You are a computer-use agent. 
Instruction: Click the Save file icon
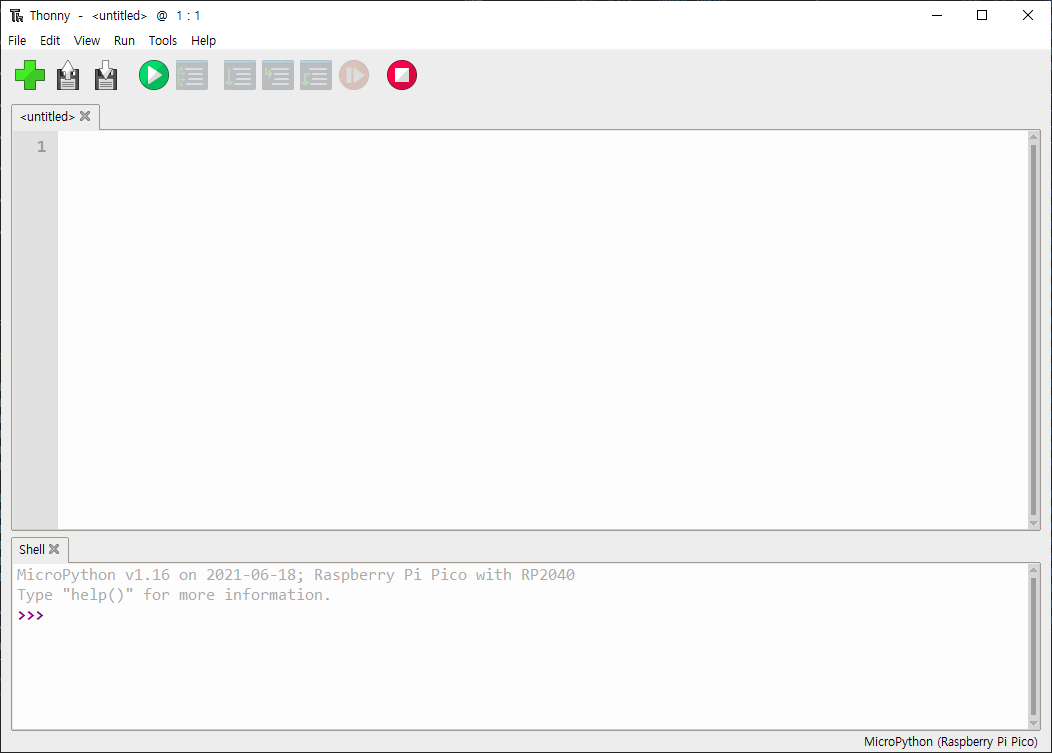pyautogui.click(x=106, y=75)
